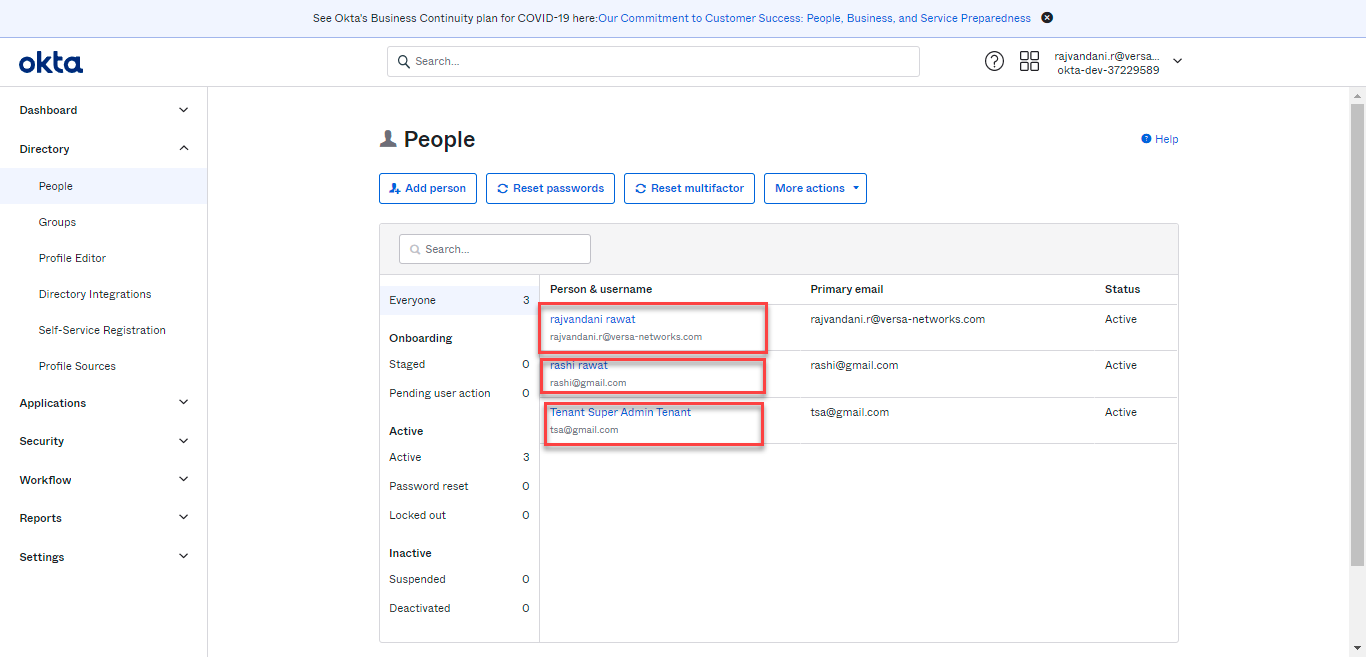
Task: Click the top global Search field
Action: 653,61
